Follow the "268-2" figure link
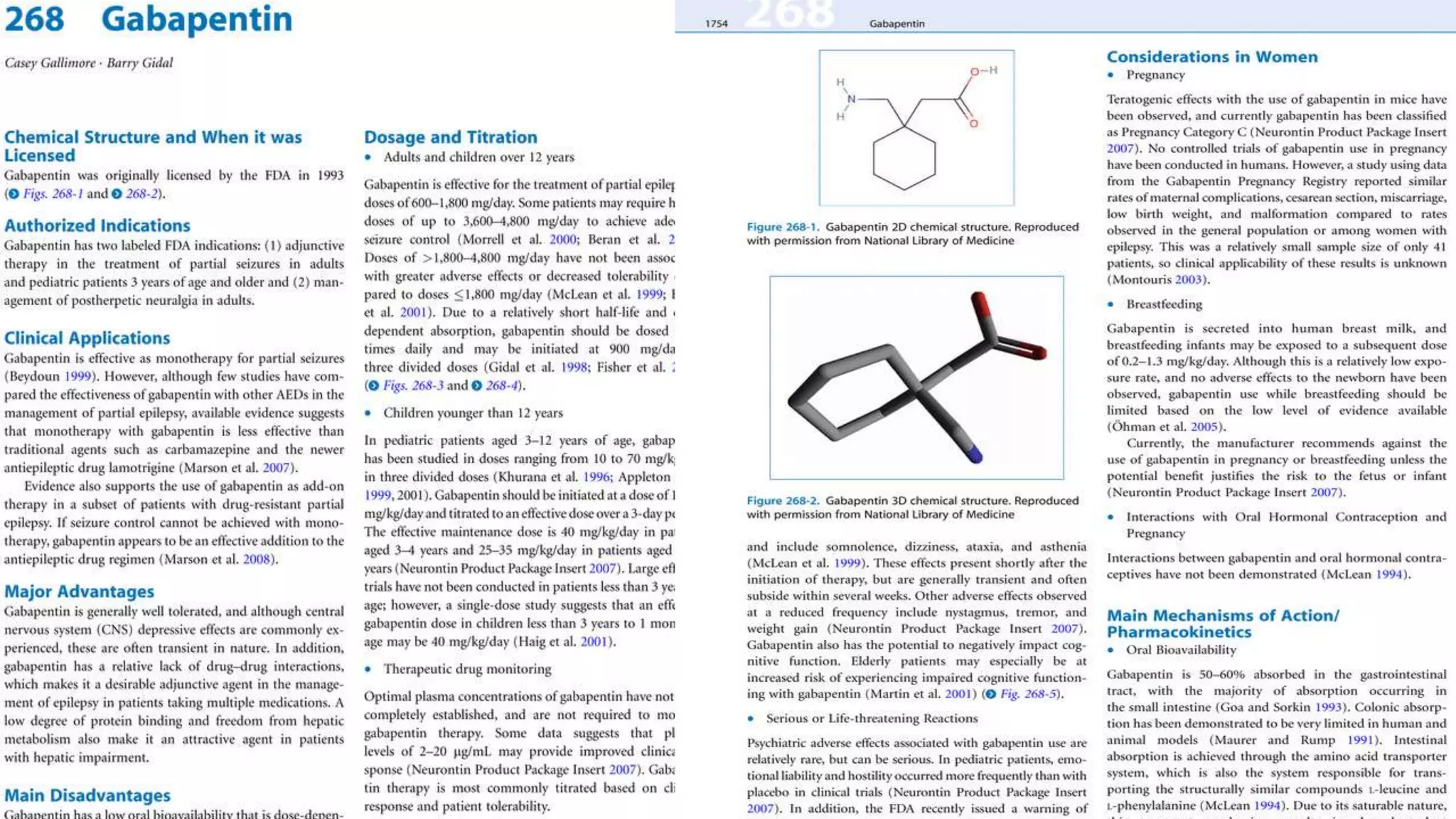Viewport: 1456px width, 819px height. (141, 194)
